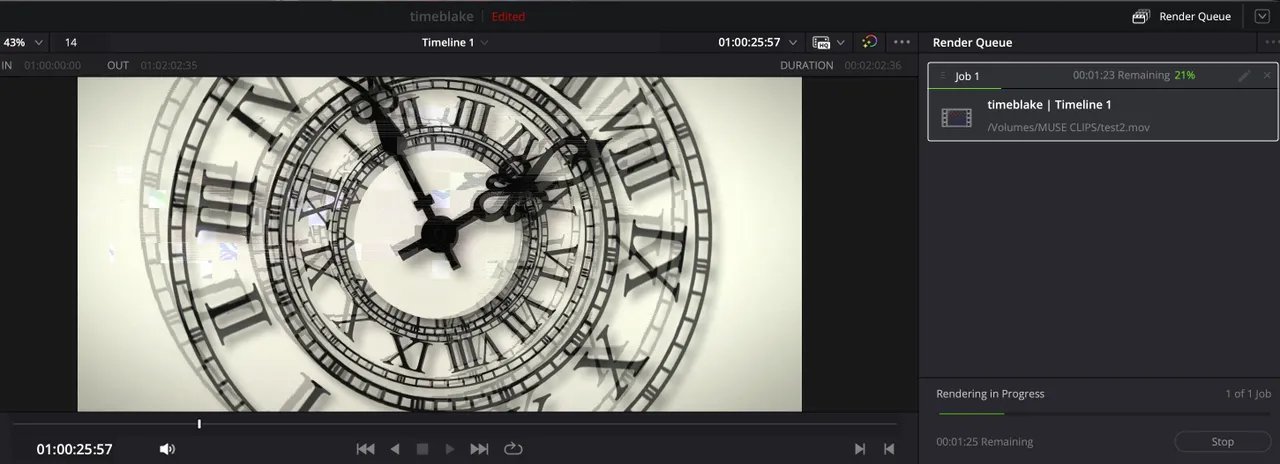
Task: Click the IN timecode 01:00:00:00
Action: 53,65
